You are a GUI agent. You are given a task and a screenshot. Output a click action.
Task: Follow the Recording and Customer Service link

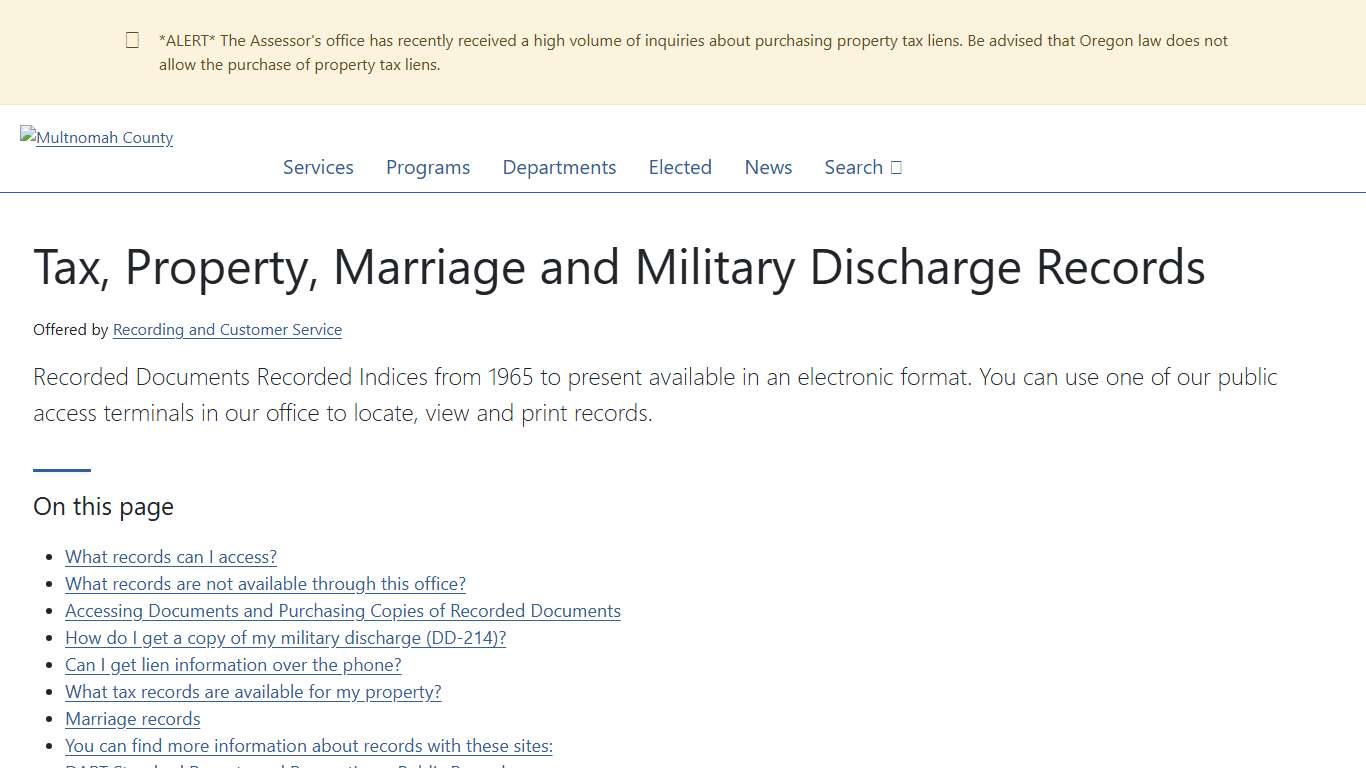click(227, 329)
